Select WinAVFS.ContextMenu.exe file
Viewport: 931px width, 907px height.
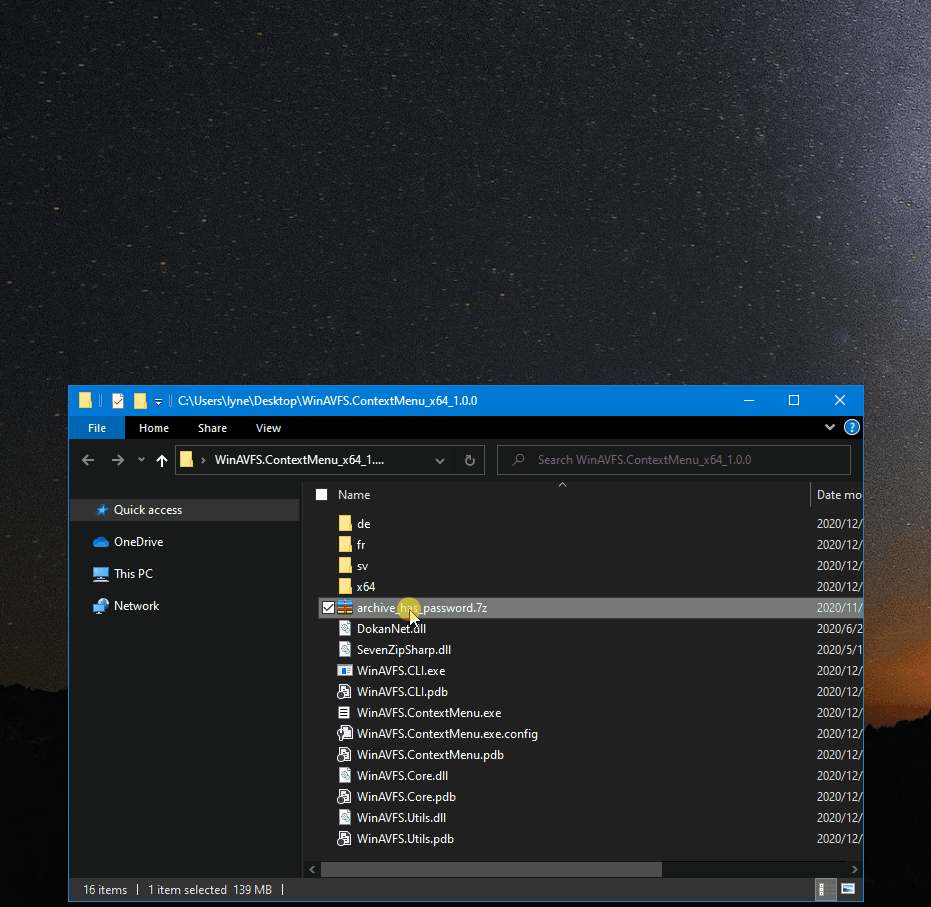[x=429, y=713]
